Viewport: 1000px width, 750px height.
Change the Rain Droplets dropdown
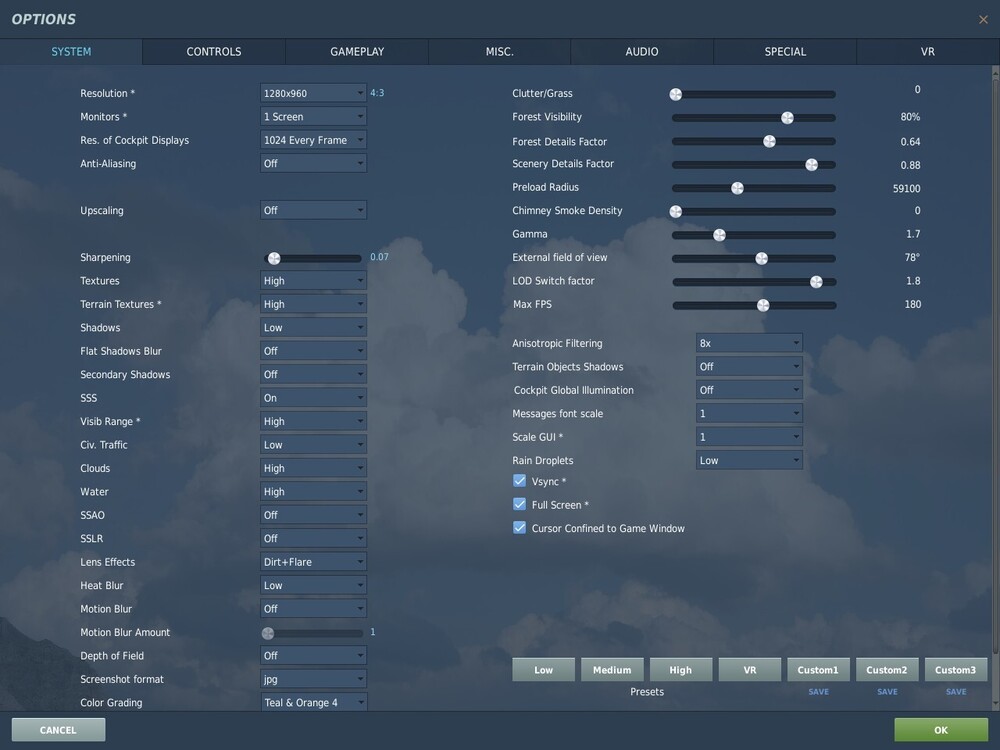click(749, 460)
